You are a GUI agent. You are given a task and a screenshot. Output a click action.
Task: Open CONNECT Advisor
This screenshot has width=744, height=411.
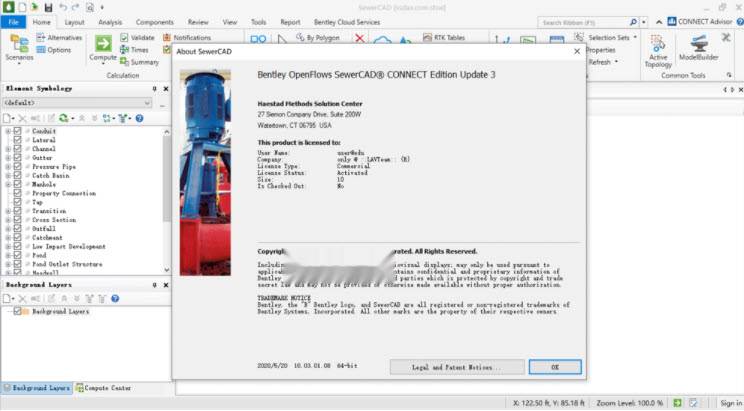coord(700,22)
